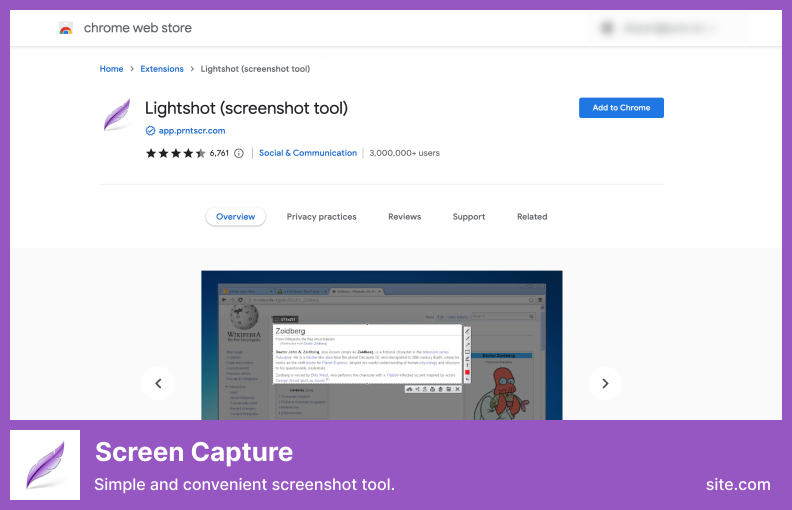Click the rating info circle icon
792x510 pixels.
[x=239, y=153]
